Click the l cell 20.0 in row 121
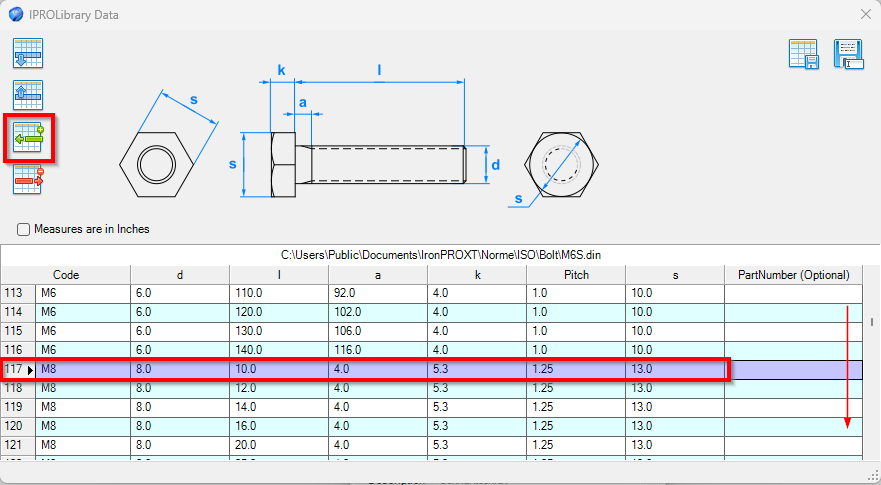The image size is (881, 485). pyautogui.click(x=279, y=446)
